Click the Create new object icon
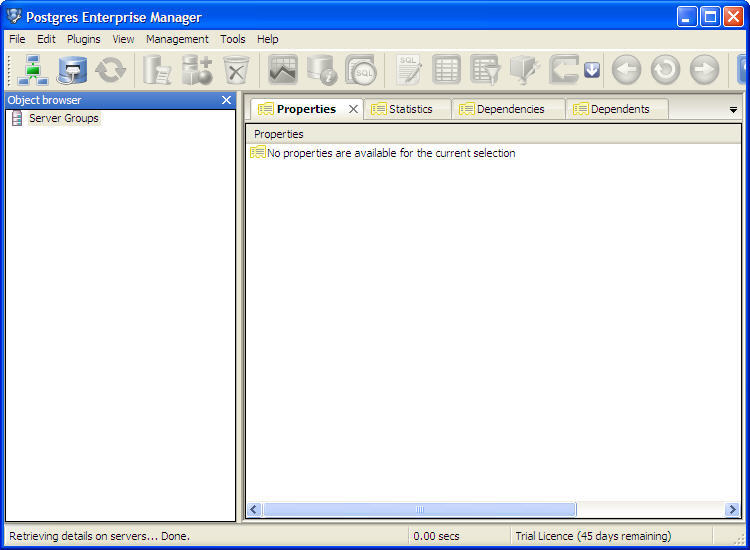The height and width of the screenshot is (550, 750). pyautogui.click(x=197, y=70)
